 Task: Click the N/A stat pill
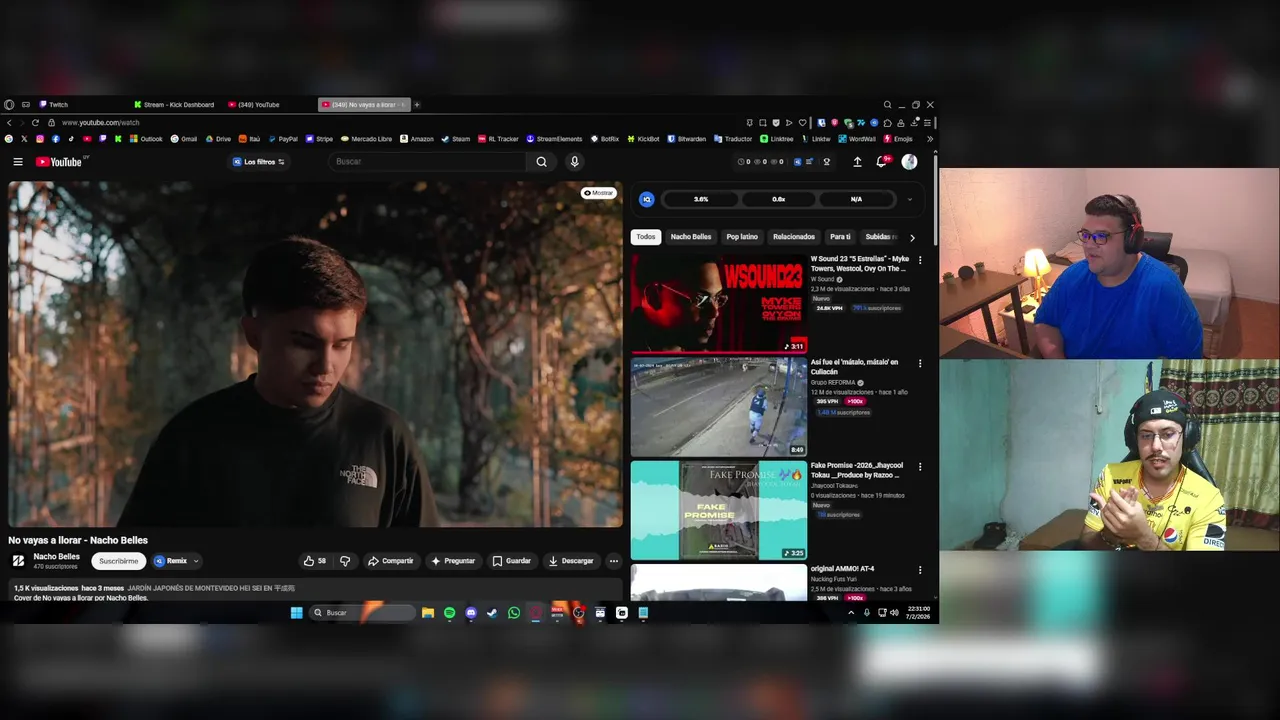856,199
